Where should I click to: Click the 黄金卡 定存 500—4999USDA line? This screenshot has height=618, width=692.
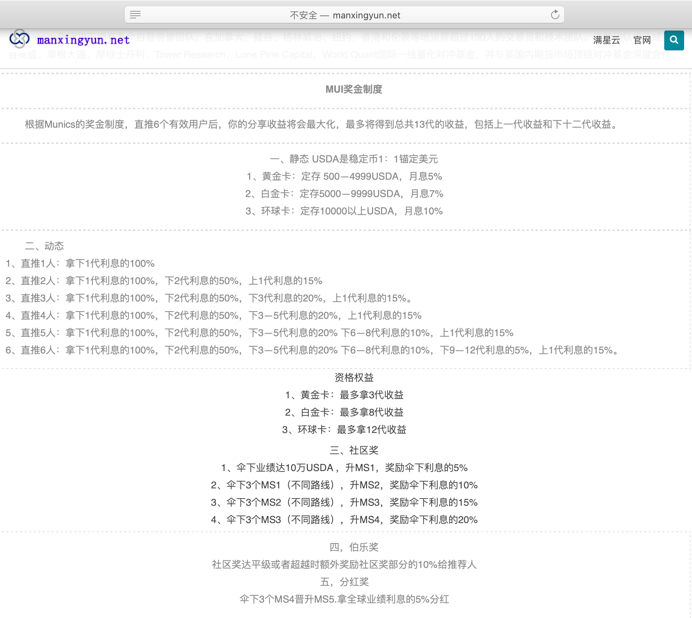pyautogui.click(x=344, y=176)
